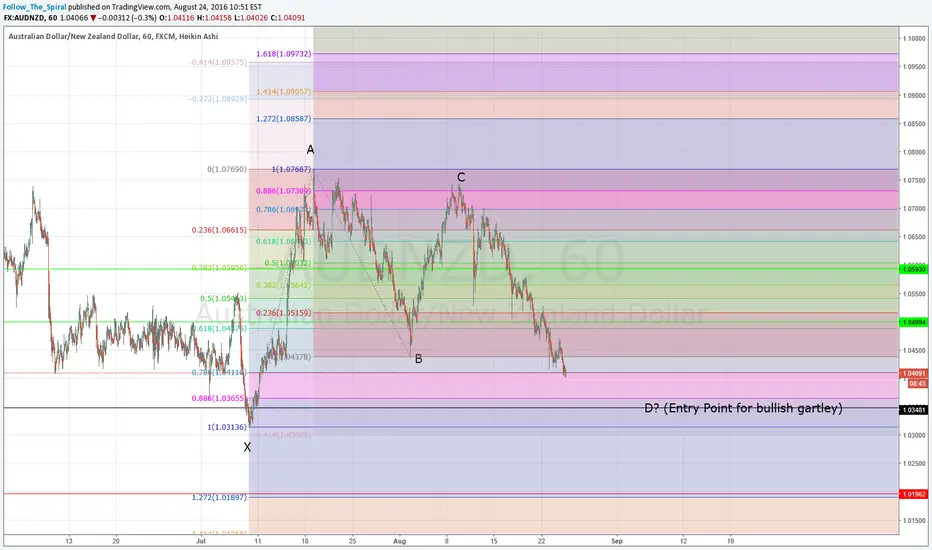Click the -0.414(1.09575) Fibonacci label

click(218, 62)
